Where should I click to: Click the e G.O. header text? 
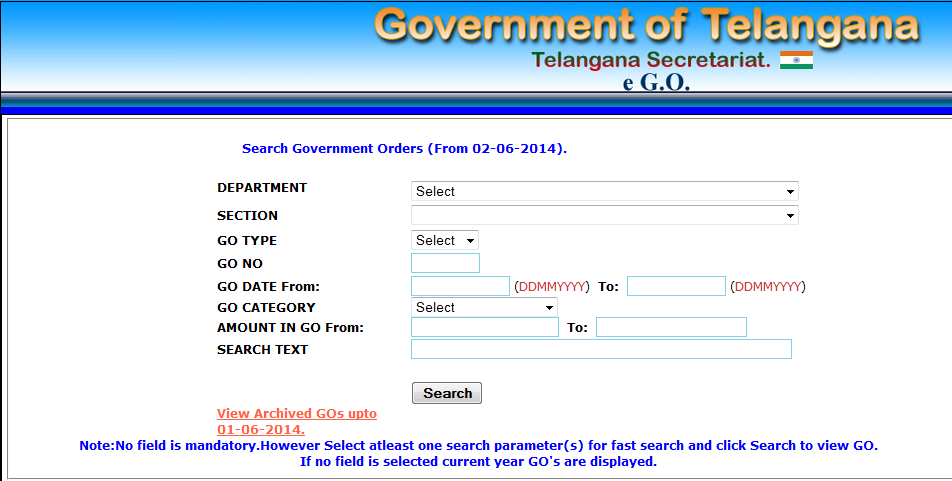coord(656,83)
